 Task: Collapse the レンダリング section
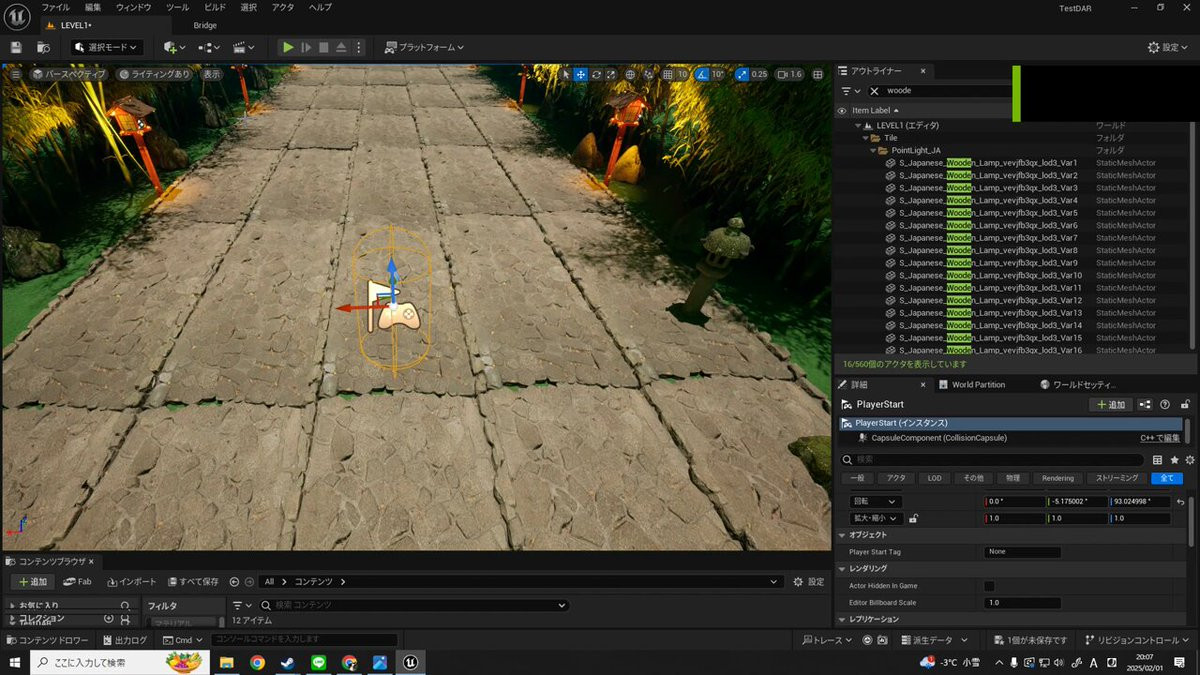[x=842, y=568]
